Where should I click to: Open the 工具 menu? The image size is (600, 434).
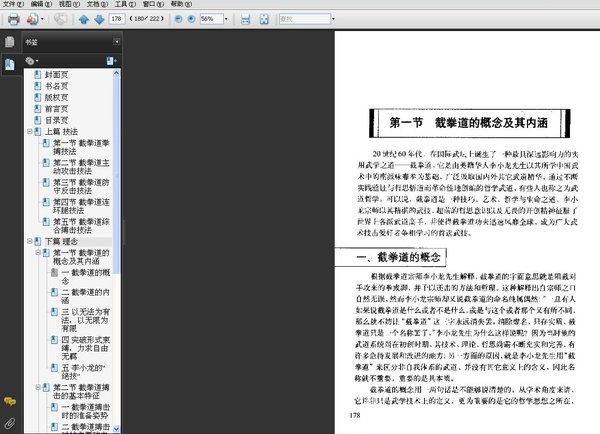(125, 4)
